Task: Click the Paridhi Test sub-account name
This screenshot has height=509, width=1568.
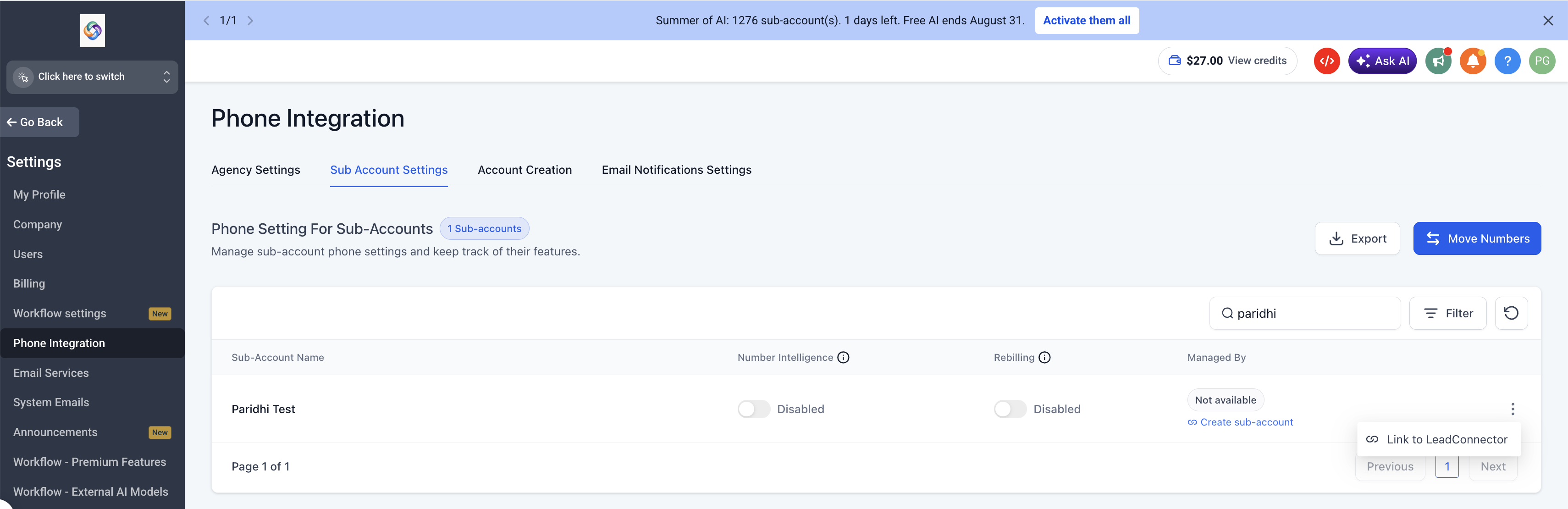Action: pyautogui.click(x=263, y=409)
